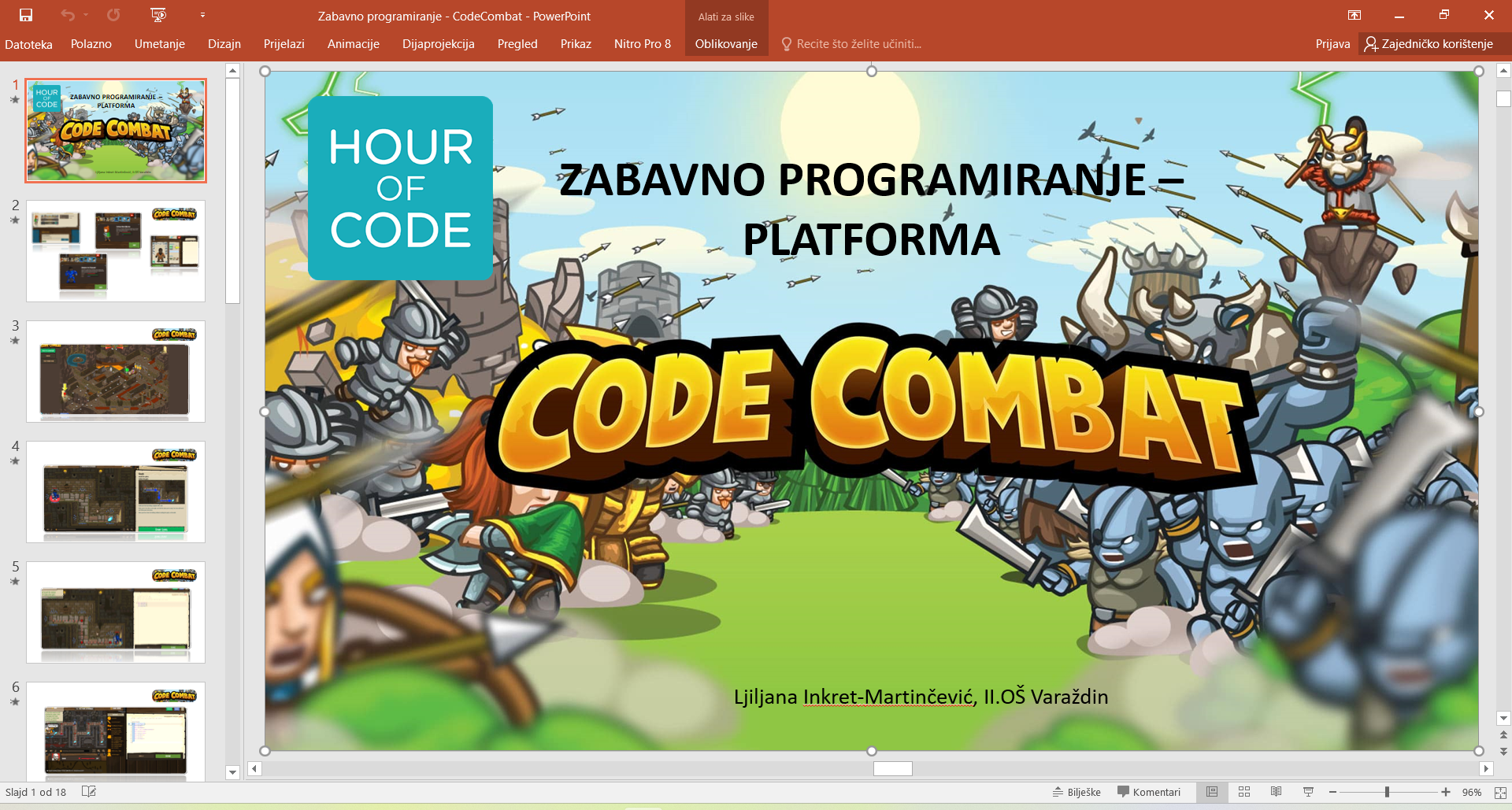Screen dimensions: 1512x810
Task: Select slide 6 thumbnail
Action: [116, 731]
